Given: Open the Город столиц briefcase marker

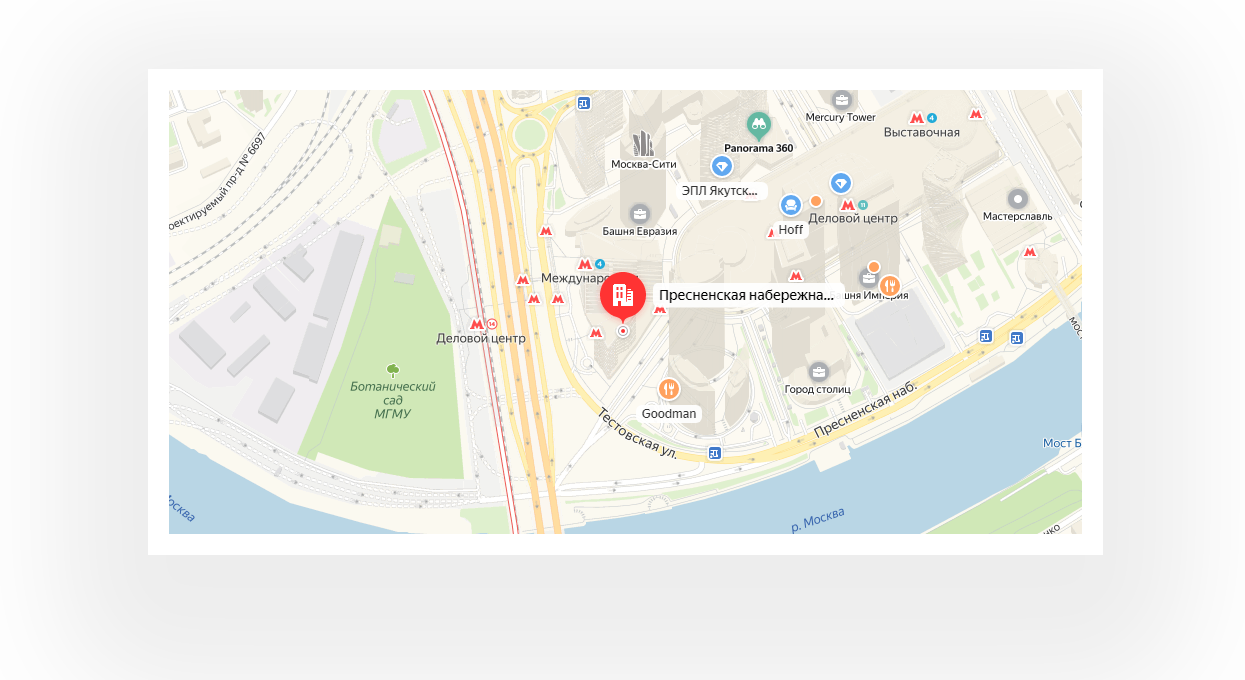Looking at the screenshot, I should 819,371.
